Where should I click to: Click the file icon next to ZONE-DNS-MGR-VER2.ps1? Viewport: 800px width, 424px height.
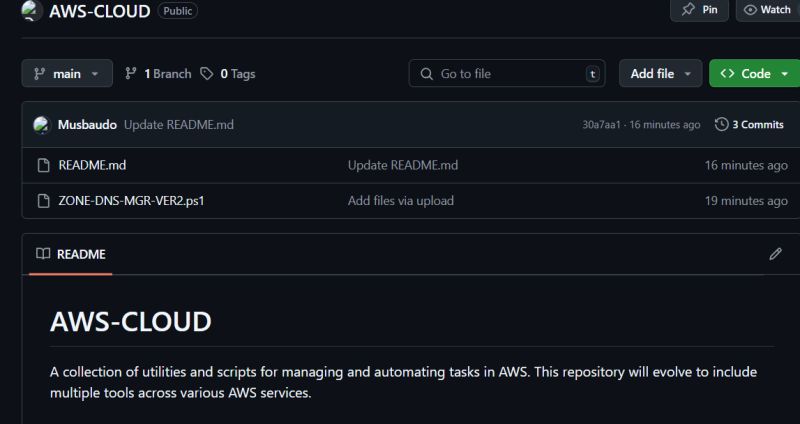coord(44,201)
